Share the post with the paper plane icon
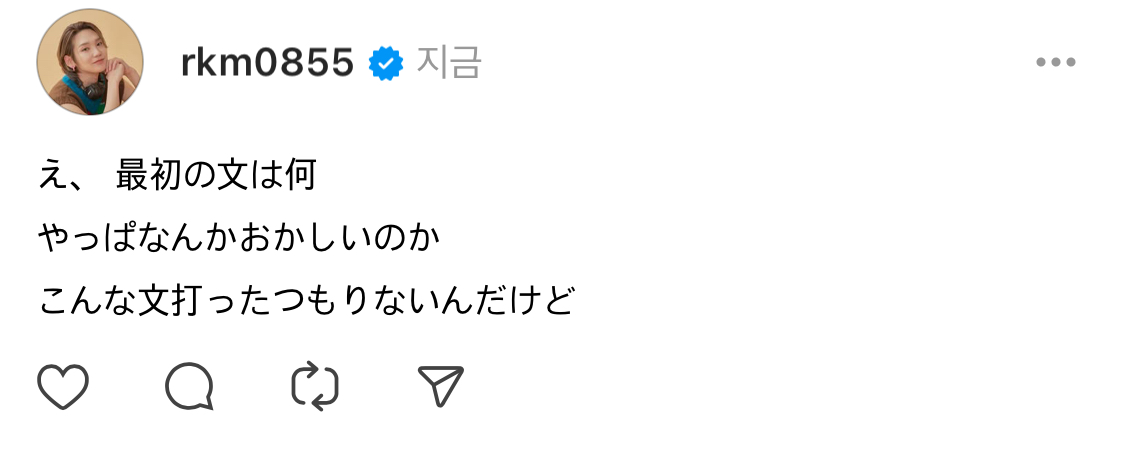Viewport: 1125px width, 463px height. tap(441, 386)
